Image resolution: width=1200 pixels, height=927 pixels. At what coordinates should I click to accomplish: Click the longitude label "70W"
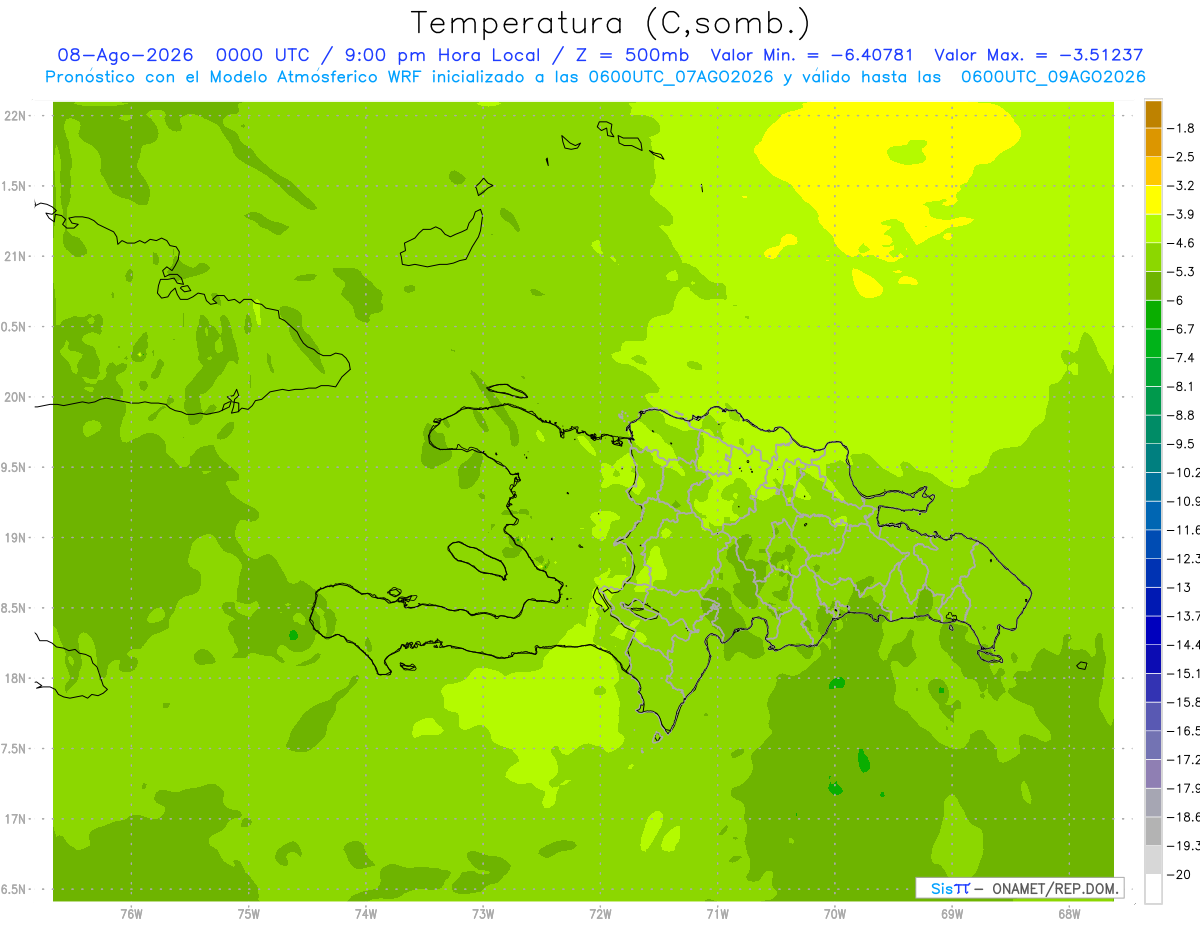[x=835, y=914]
